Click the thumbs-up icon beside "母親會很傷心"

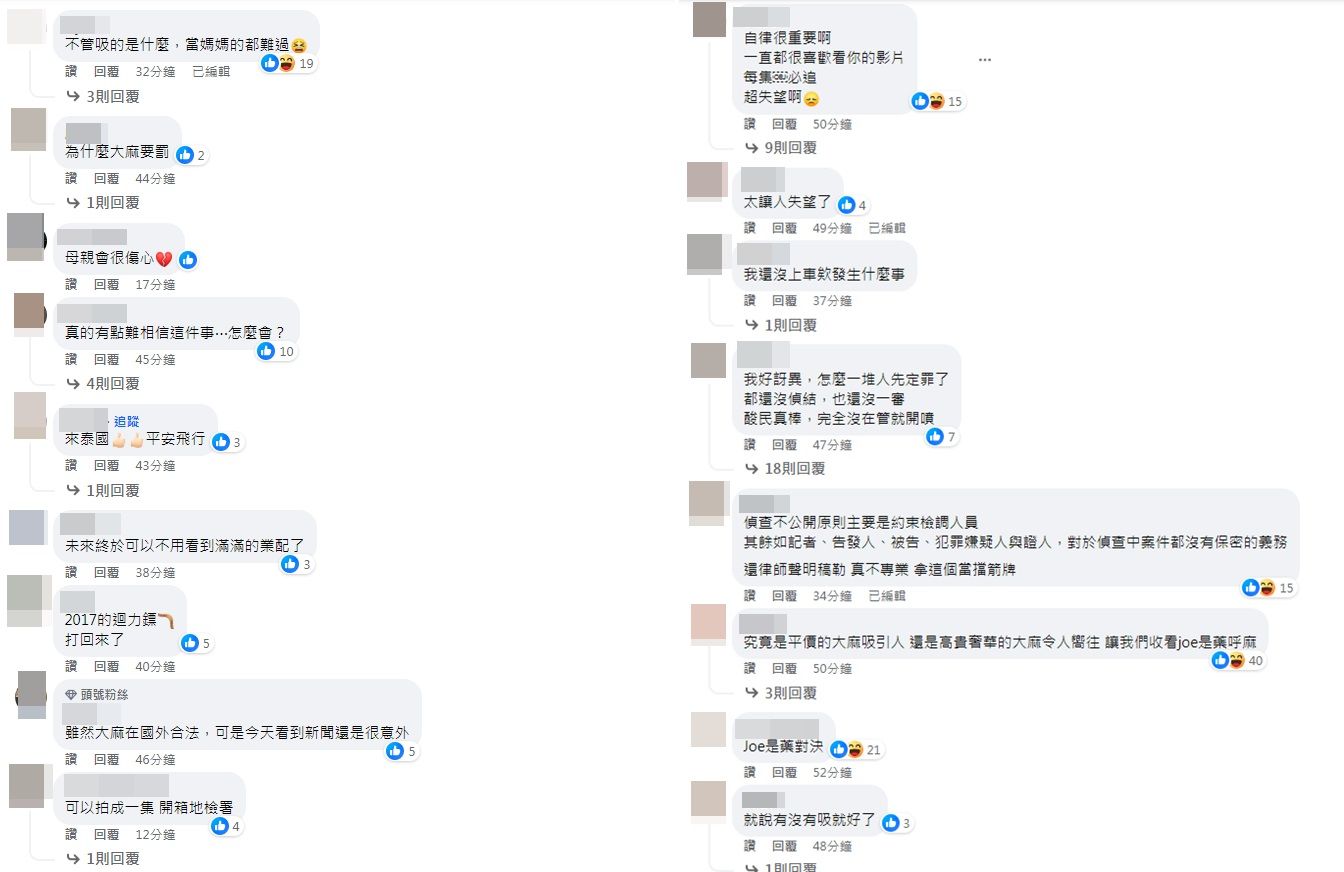(188, 258)
